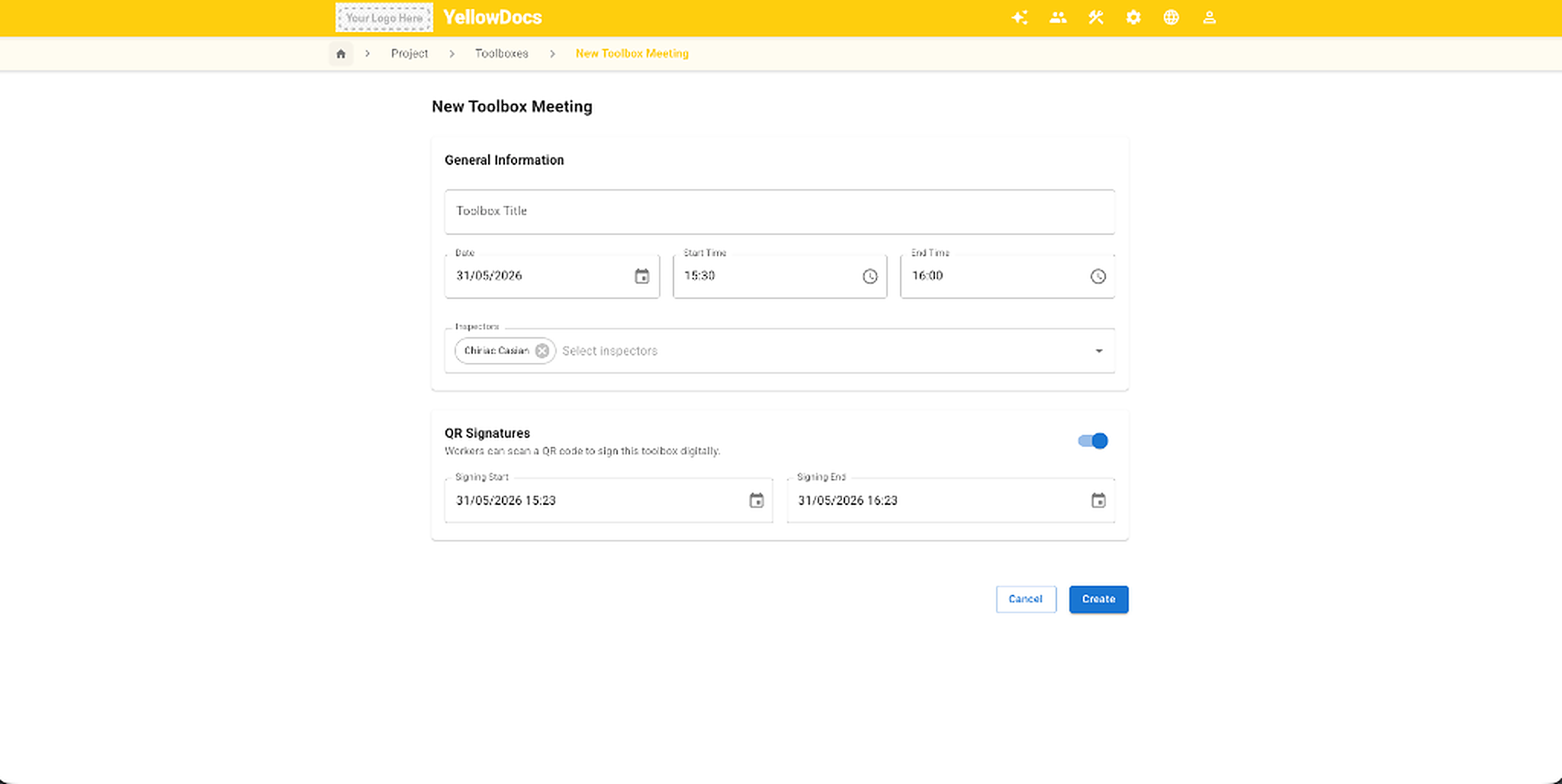Image resolution: width=1562 pixels, height=784 pixels.
Task: Click New Toolbox Meeting breadcrumb
Action: [632, 53]
